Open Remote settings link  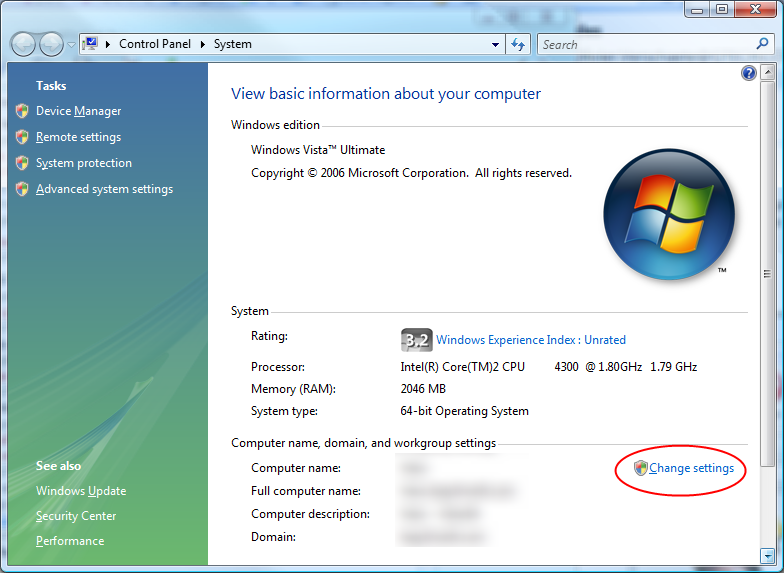point(78,137)
